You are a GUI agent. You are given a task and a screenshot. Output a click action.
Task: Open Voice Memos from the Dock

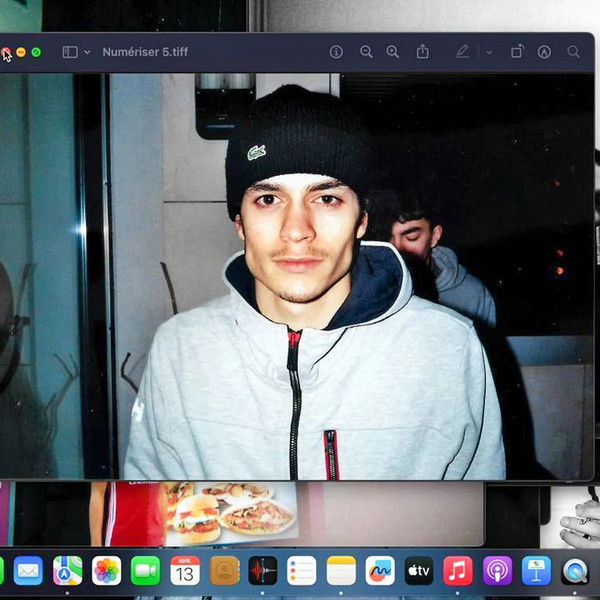263,570
